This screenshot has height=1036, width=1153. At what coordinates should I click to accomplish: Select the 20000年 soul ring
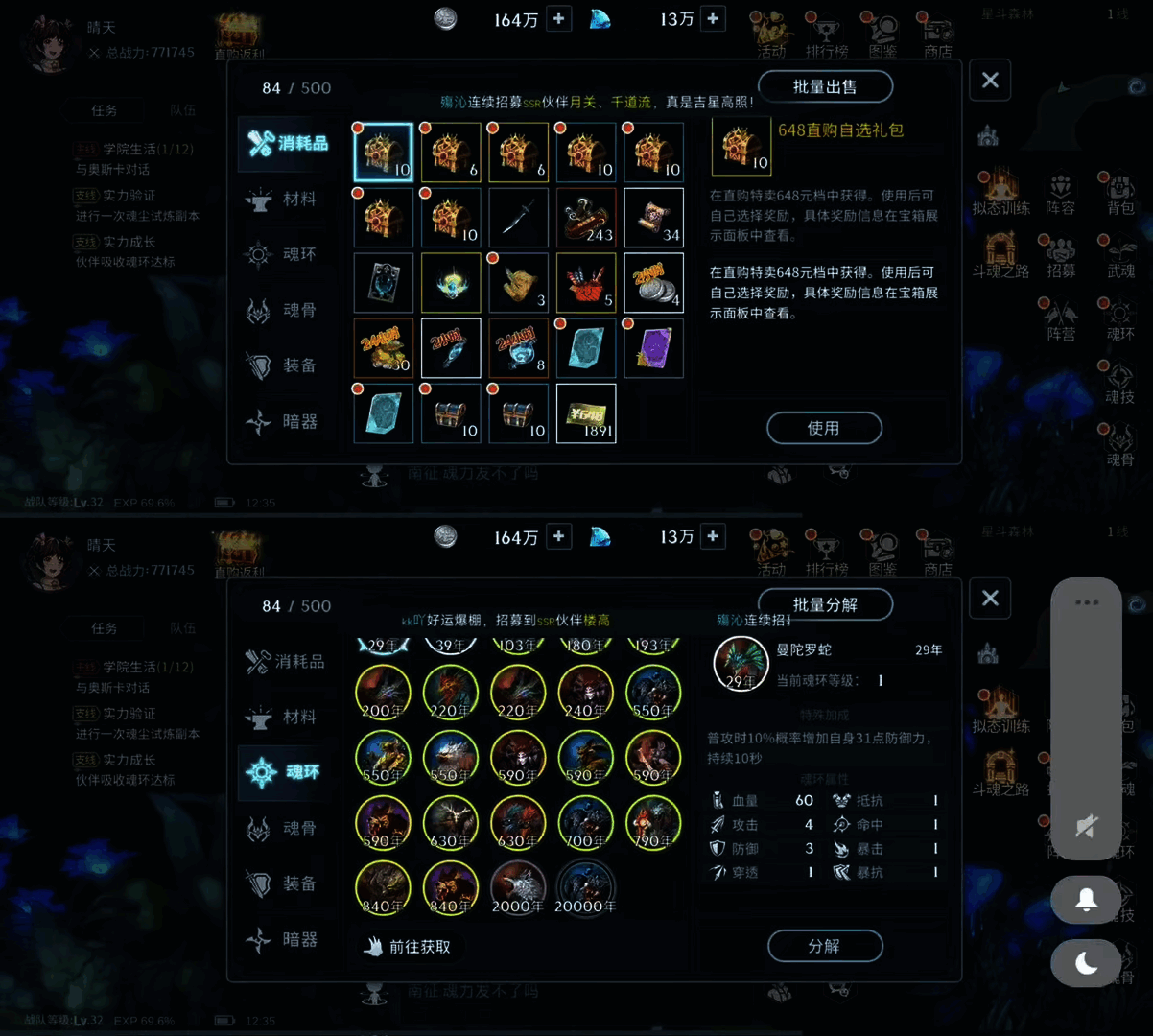click(x=585, y=887)
